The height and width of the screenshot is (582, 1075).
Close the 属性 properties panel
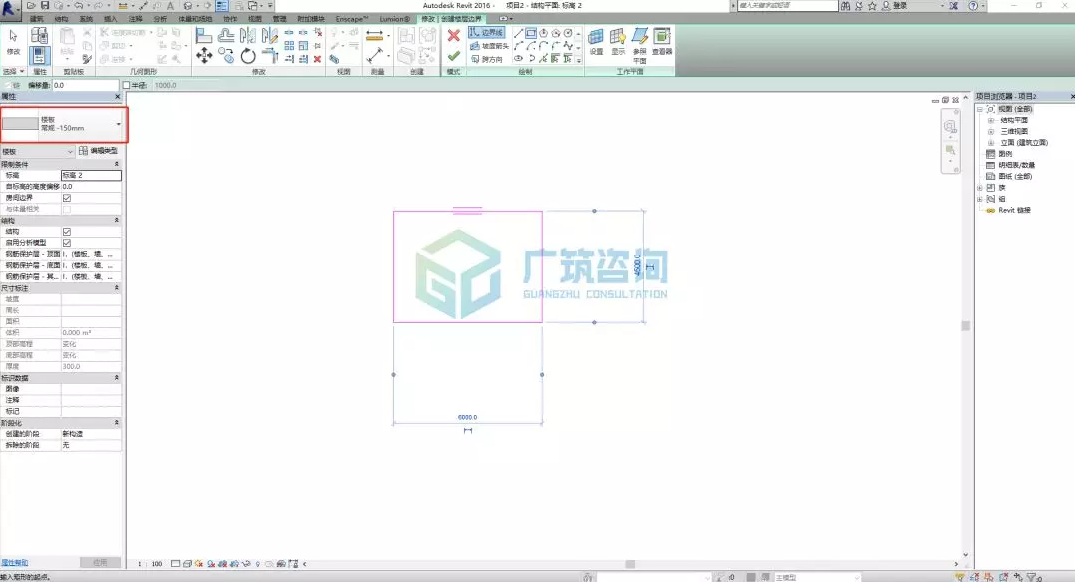pyautogui.click(x=118, y=97)
